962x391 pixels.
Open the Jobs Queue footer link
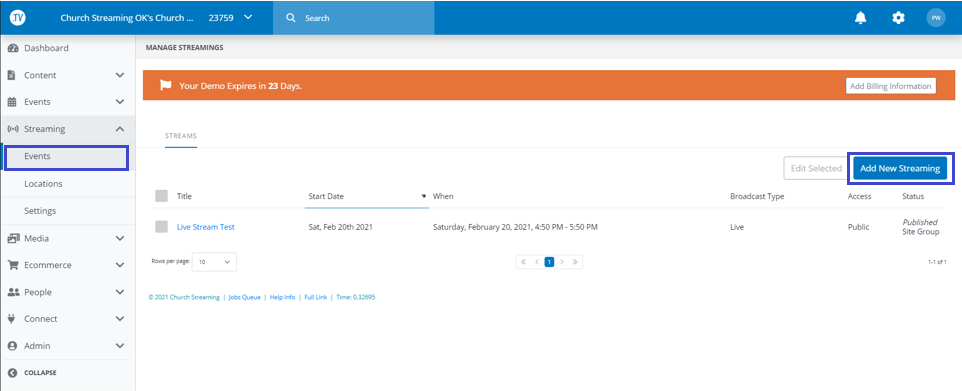click(x=244, y=297)
